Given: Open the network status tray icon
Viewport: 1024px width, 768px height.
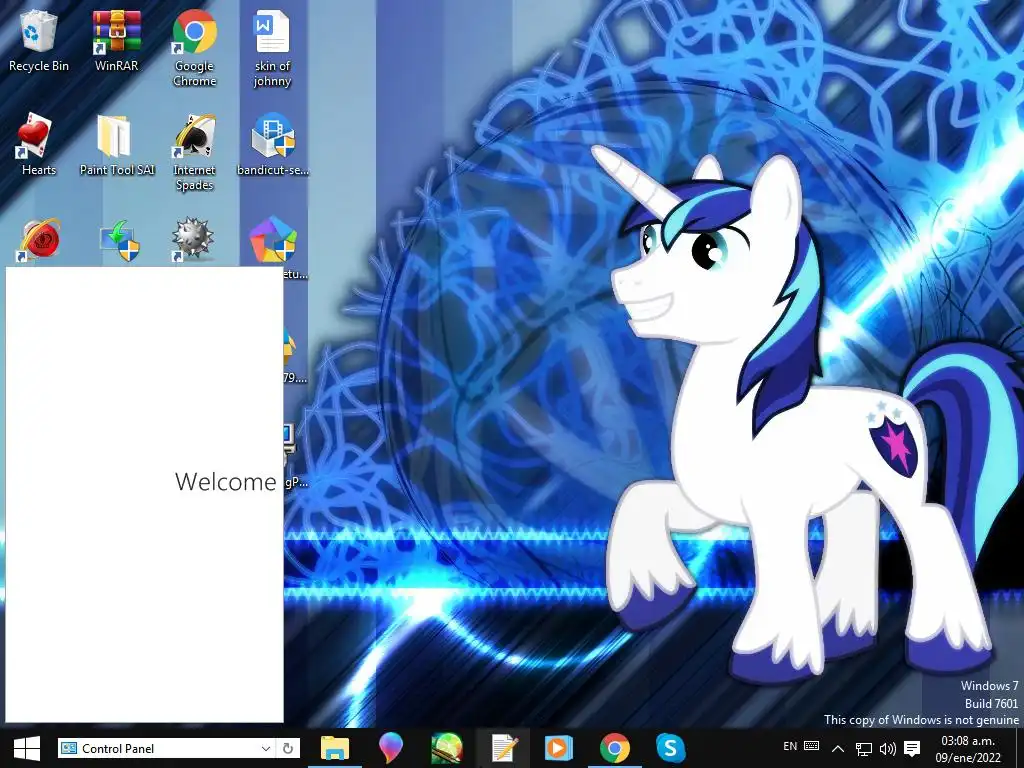Looking at the screenshot, I should [x=863, y=749].
